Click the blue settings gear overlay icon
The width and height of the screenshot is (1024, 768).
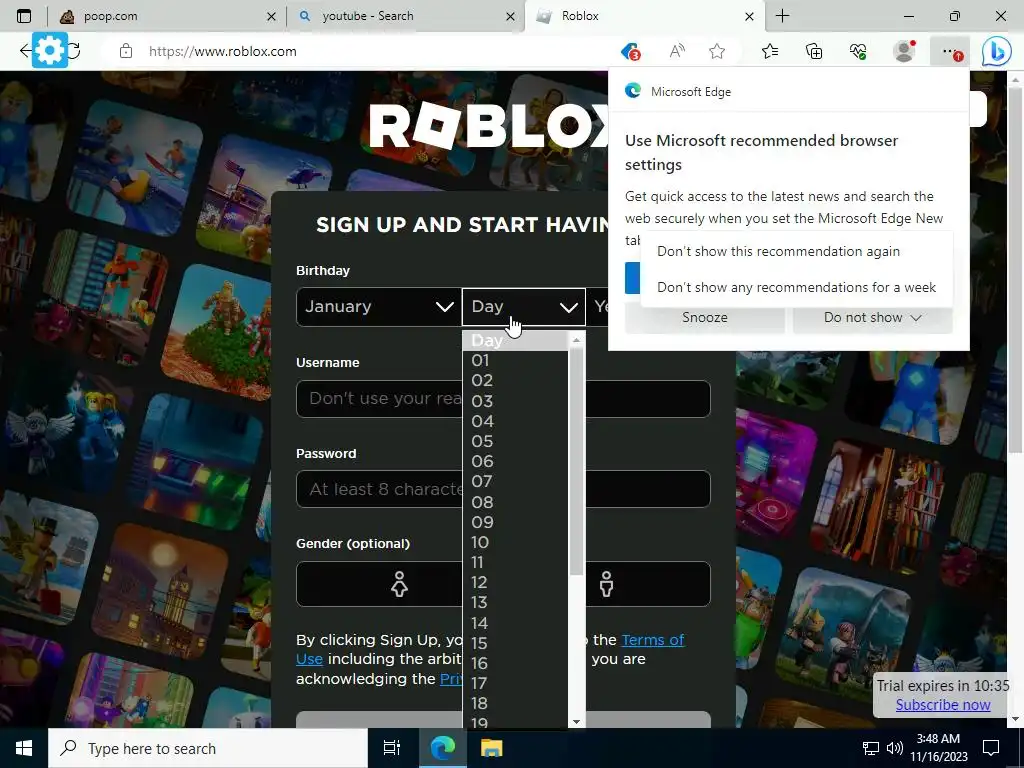tap(50, 50)
